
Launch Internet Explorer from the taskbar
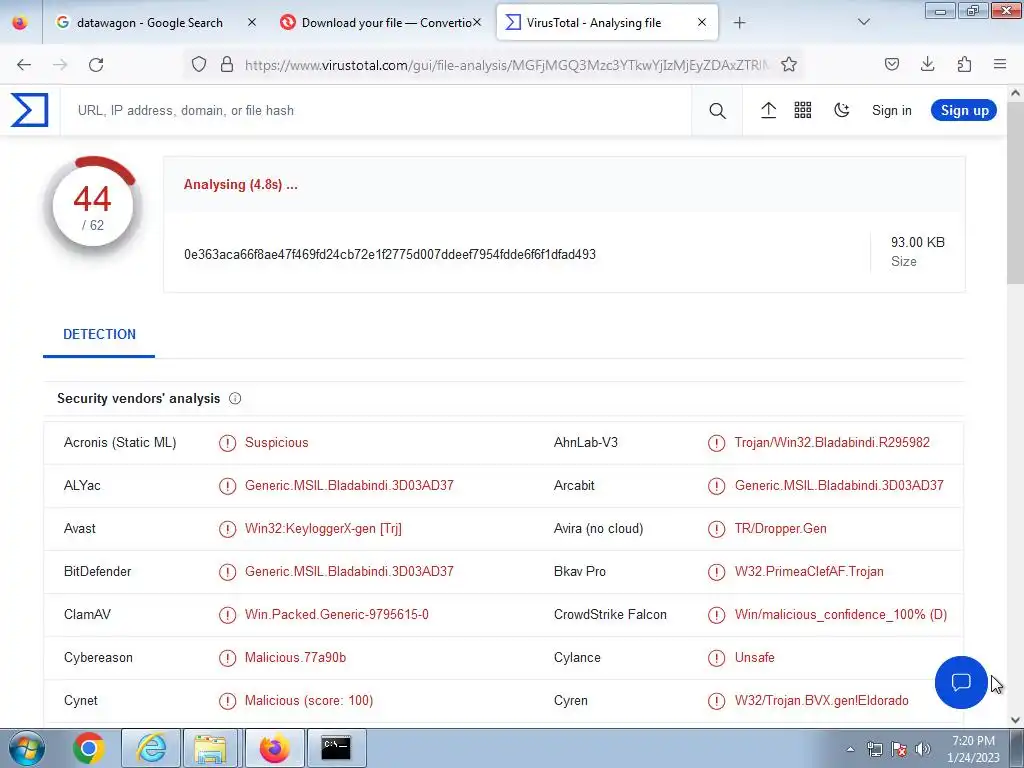[151, 748]
